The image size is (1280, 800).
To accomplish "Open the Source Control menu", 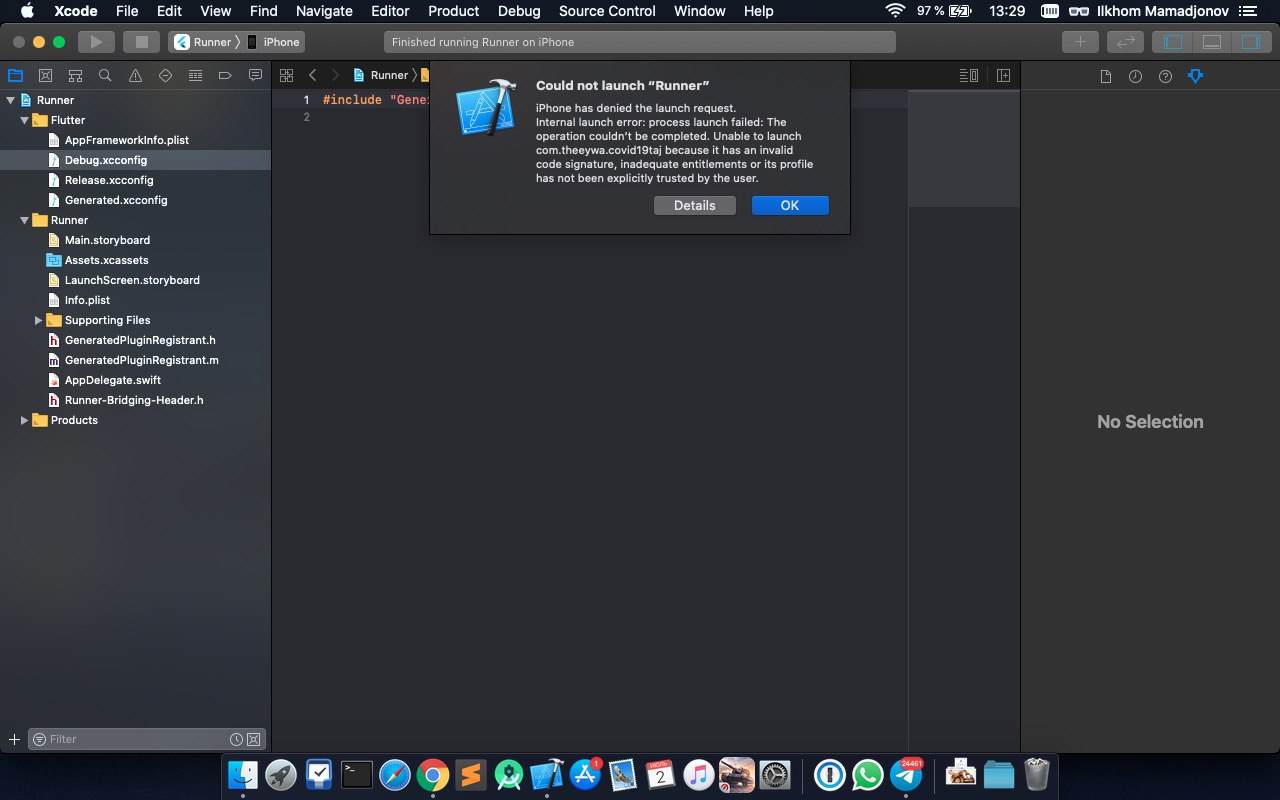I will click(x=607, y=11).
